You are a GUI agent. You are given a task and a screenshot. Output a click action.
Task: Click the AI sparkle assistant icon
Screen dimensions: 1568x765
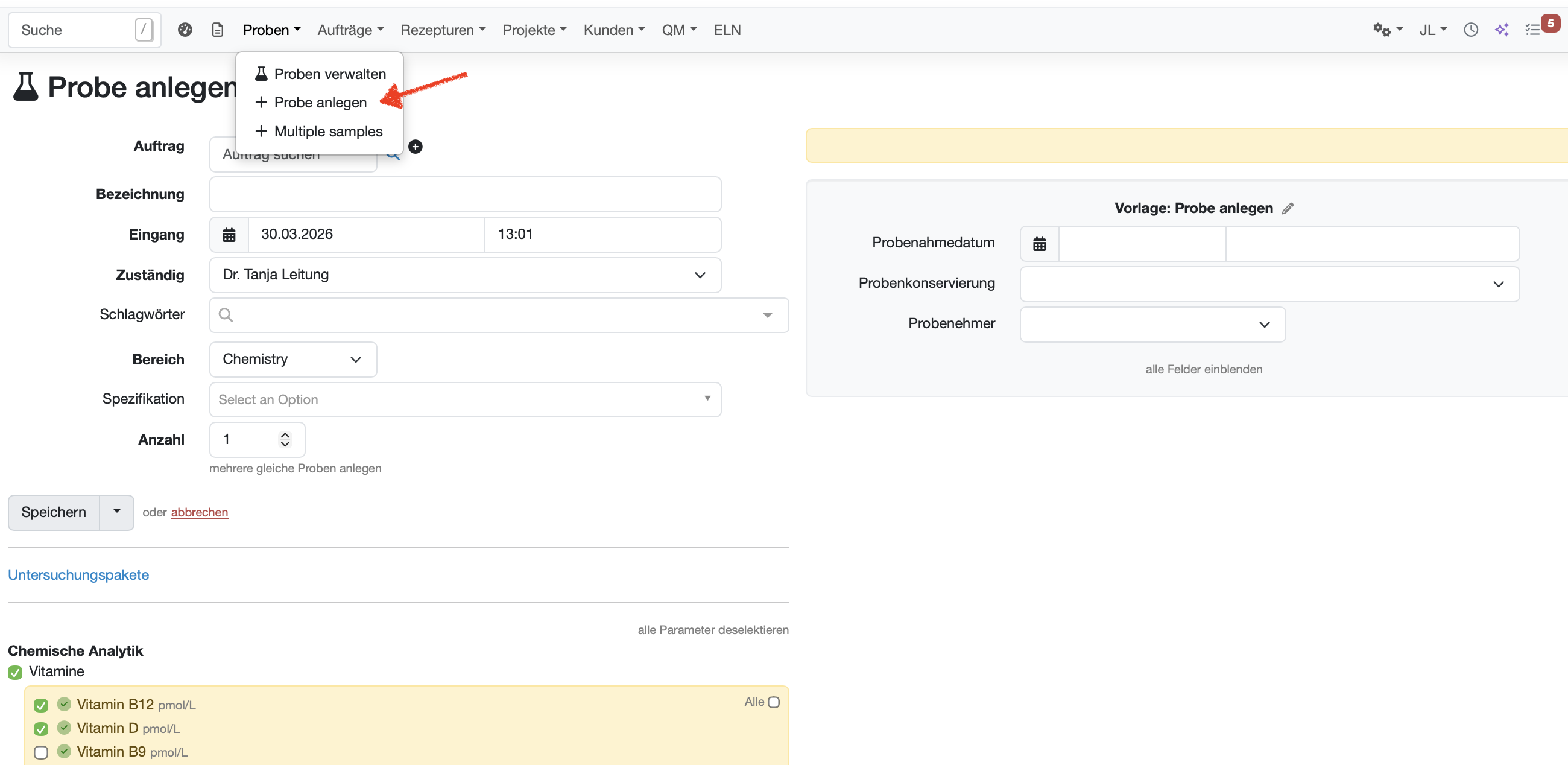tap(1502, 30)
